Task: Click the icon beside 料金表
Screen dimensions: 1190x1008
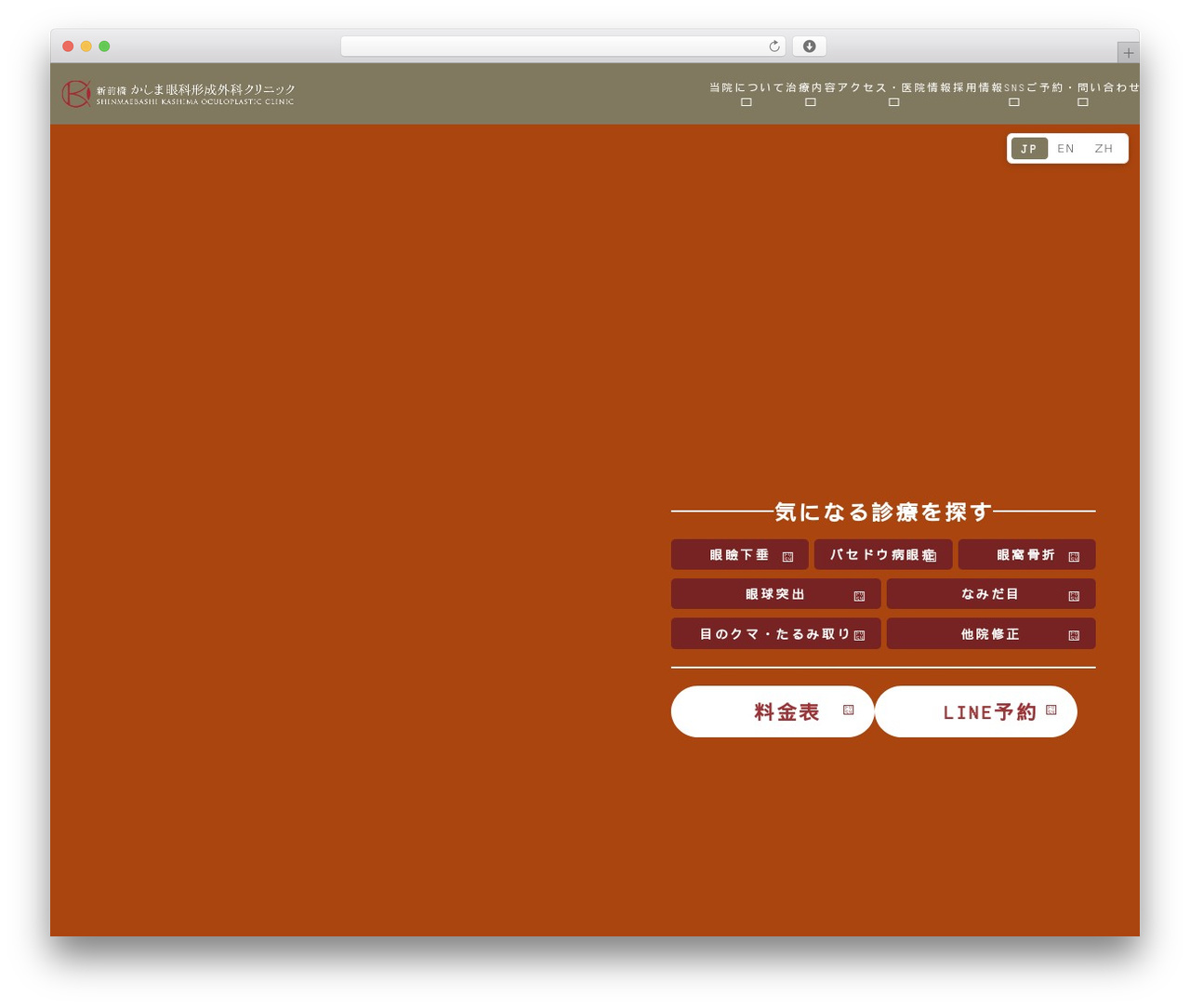Action: [x=848, y=710]
